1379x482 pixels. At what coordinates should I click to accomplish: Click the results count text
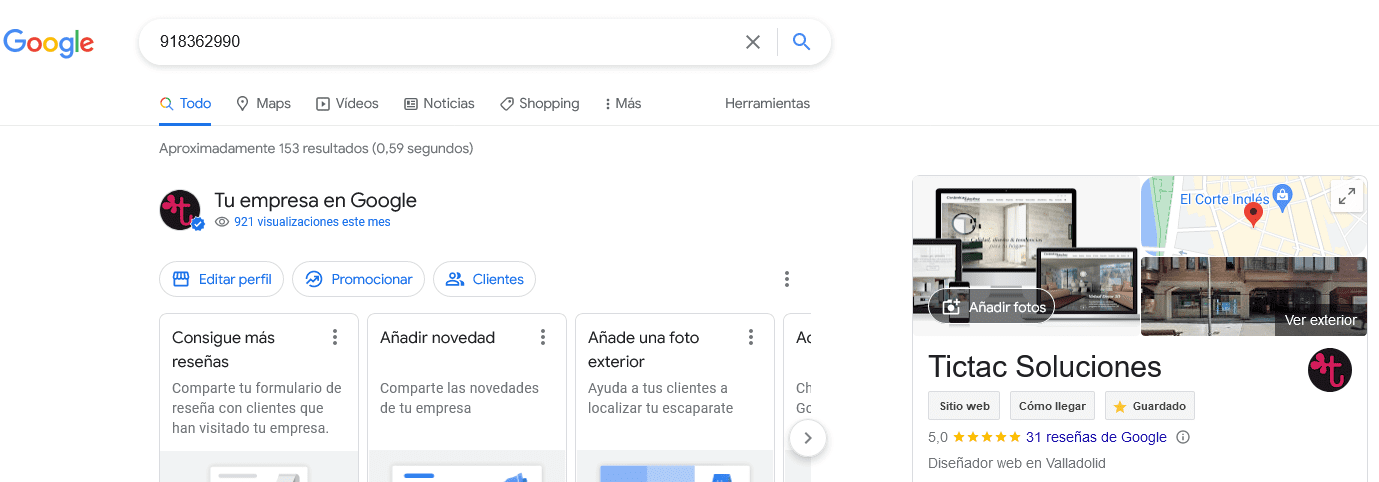coord(316,148)
